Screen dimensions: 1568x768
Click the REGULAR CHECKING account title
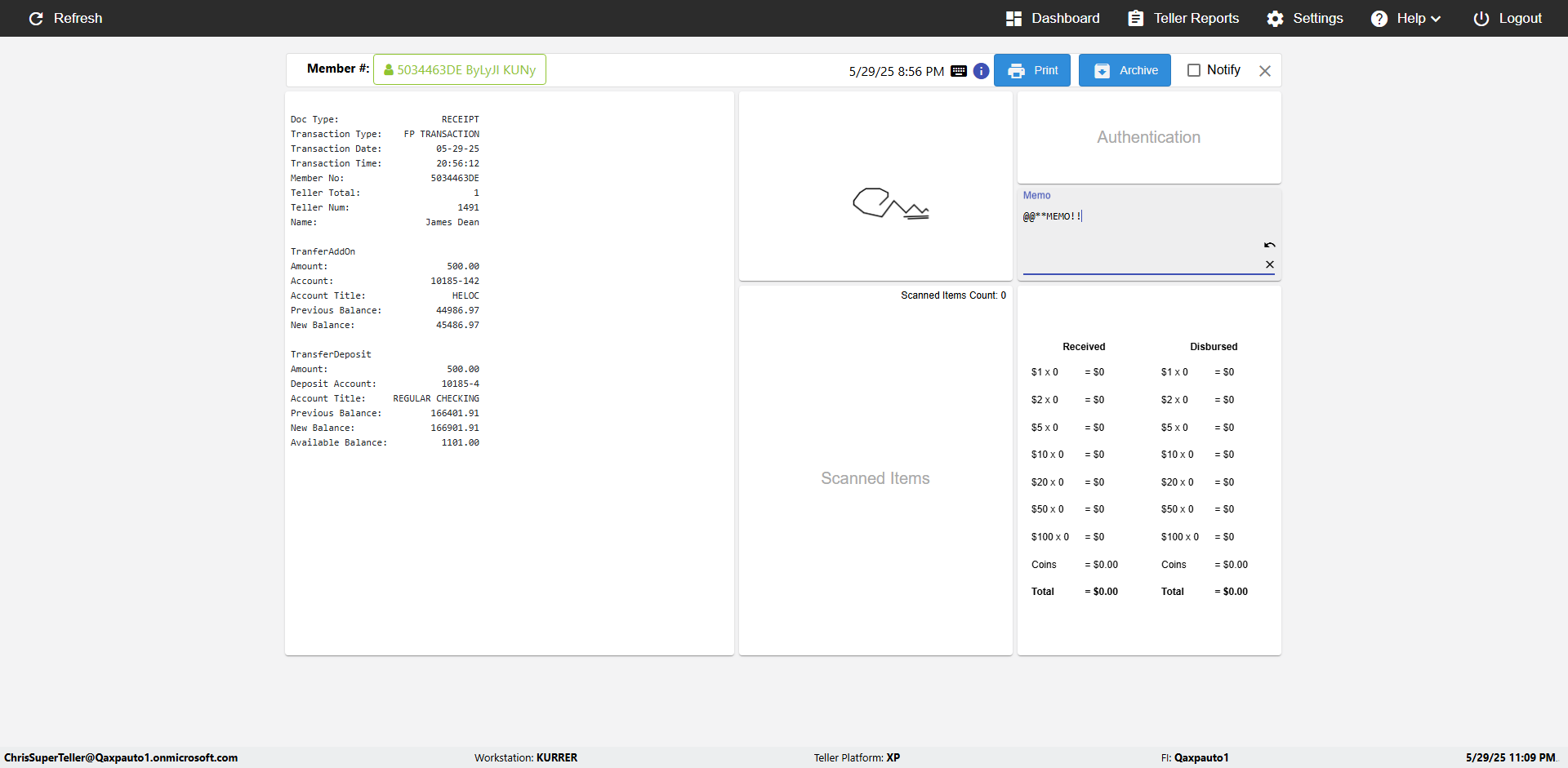tap(436, 398)
